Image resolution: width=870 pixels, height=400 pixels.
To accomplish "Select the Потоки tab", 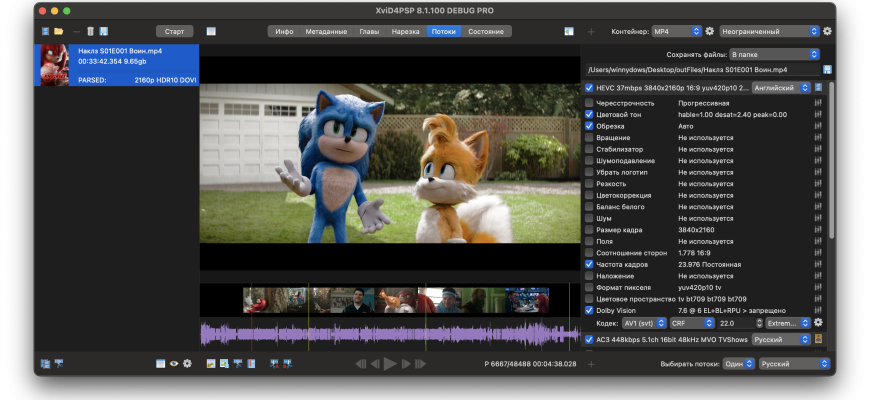I will pos(443,32).
